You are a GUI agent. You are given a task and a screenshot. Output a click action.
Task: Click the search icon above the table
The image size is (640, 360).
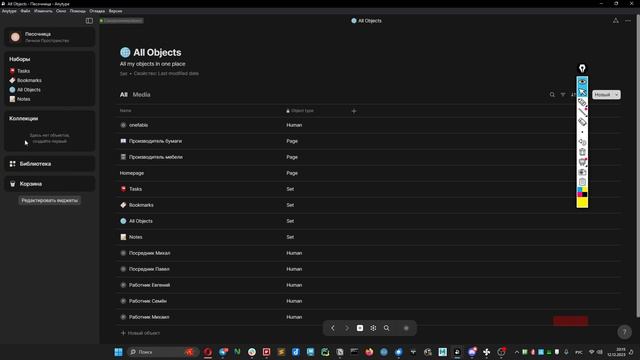point(552,95)
